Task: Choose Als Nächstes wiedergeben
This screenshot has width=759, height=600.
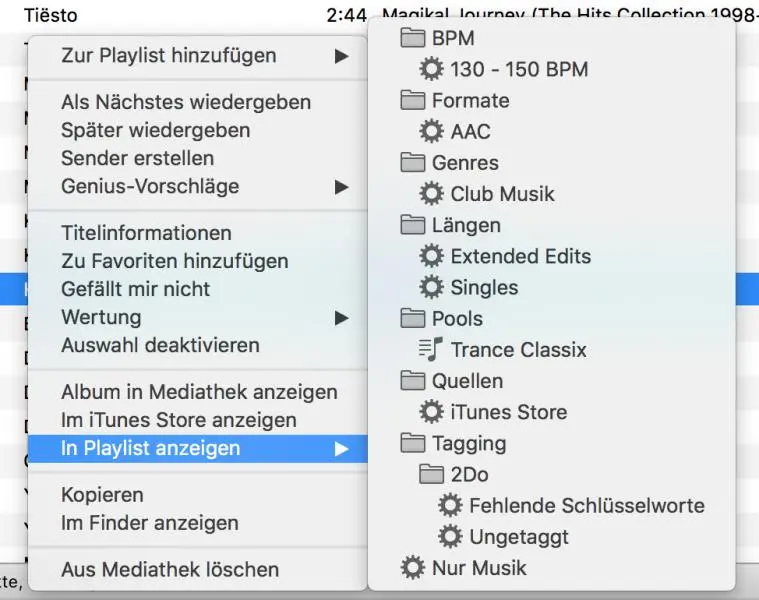Action: 186,102
